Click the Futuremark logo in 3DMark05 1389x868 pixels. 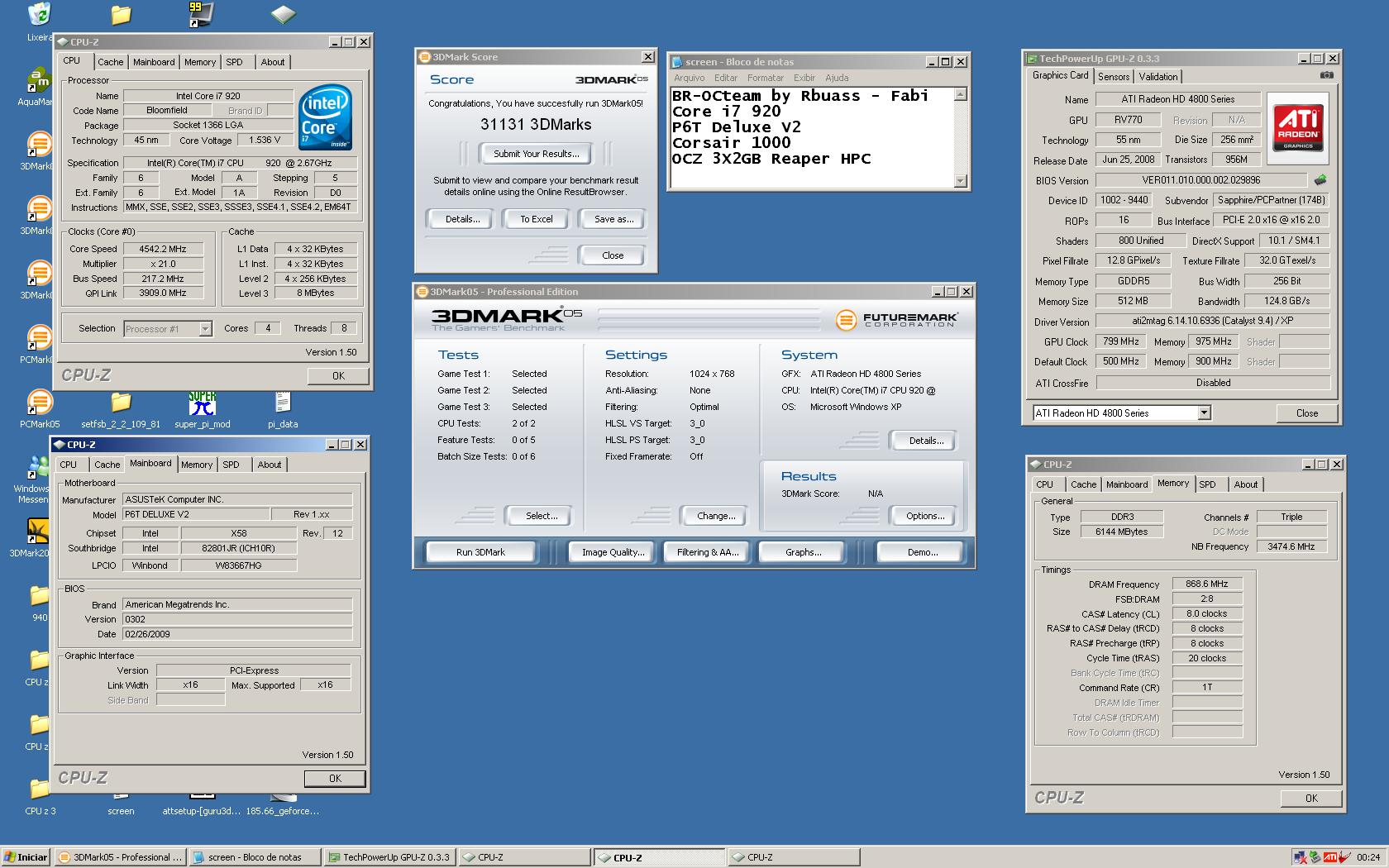(x=896, y=320)
